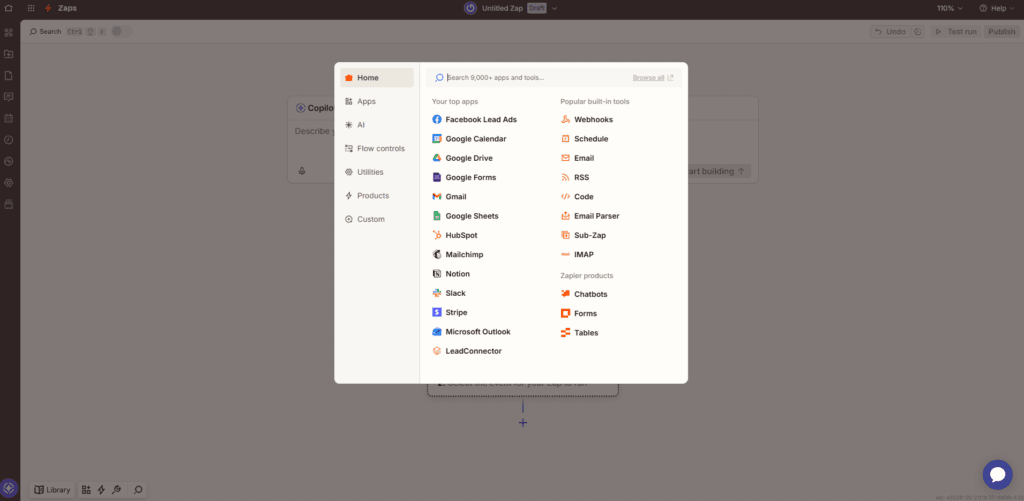Select the Notion app
Image resolution: width=1024 pixels, height=501 pixels.
[x=451, y=274]
